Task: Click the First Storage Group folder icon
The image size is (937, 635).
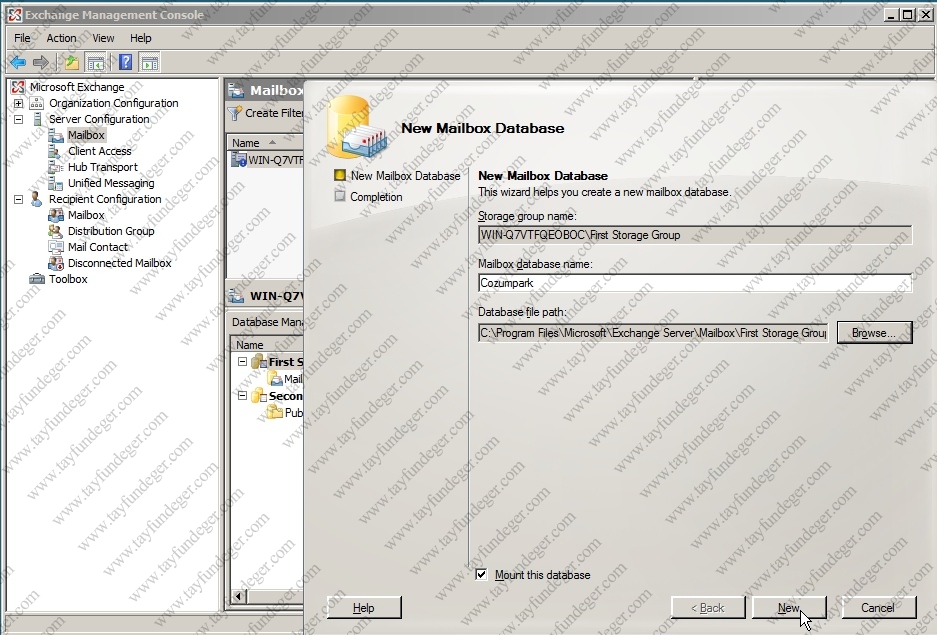Action: coord(259,361)
